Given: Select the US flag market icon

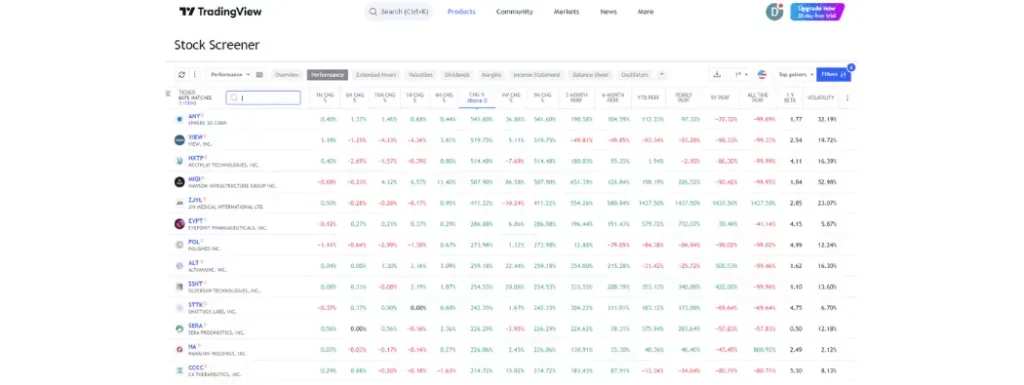Looking at the screenshot, I should click(762, 74).
